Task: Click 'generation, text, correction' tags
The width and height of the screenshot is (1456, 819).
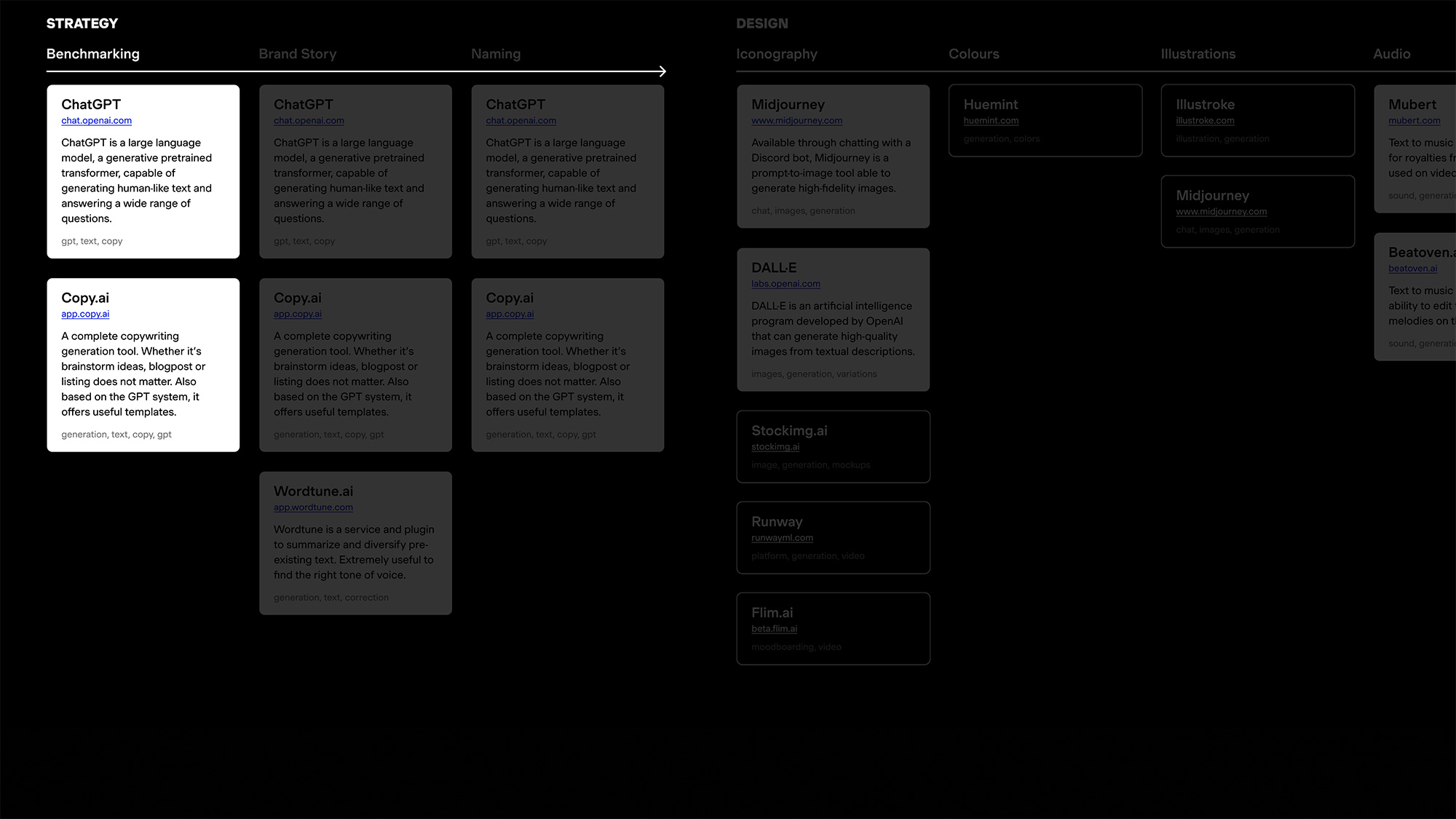Action: (331, 598)
